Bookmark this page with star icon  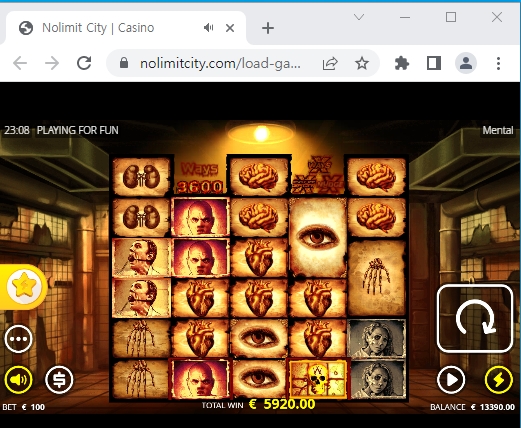pyautogui.click(x=362, y=63)
